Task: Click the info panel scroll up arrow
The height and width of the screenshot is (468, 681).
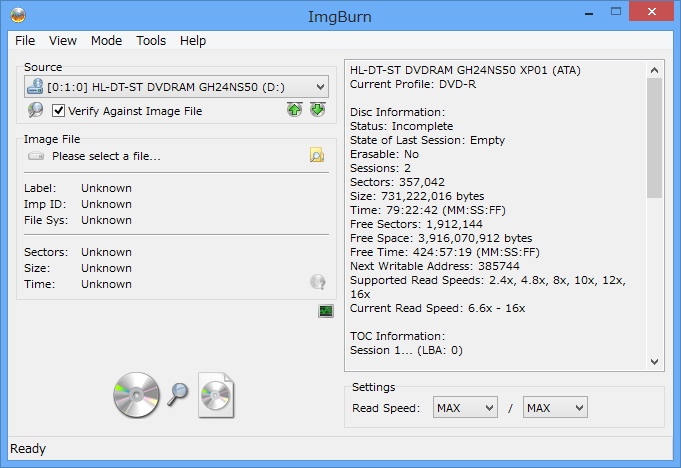Action: point(655,69)
